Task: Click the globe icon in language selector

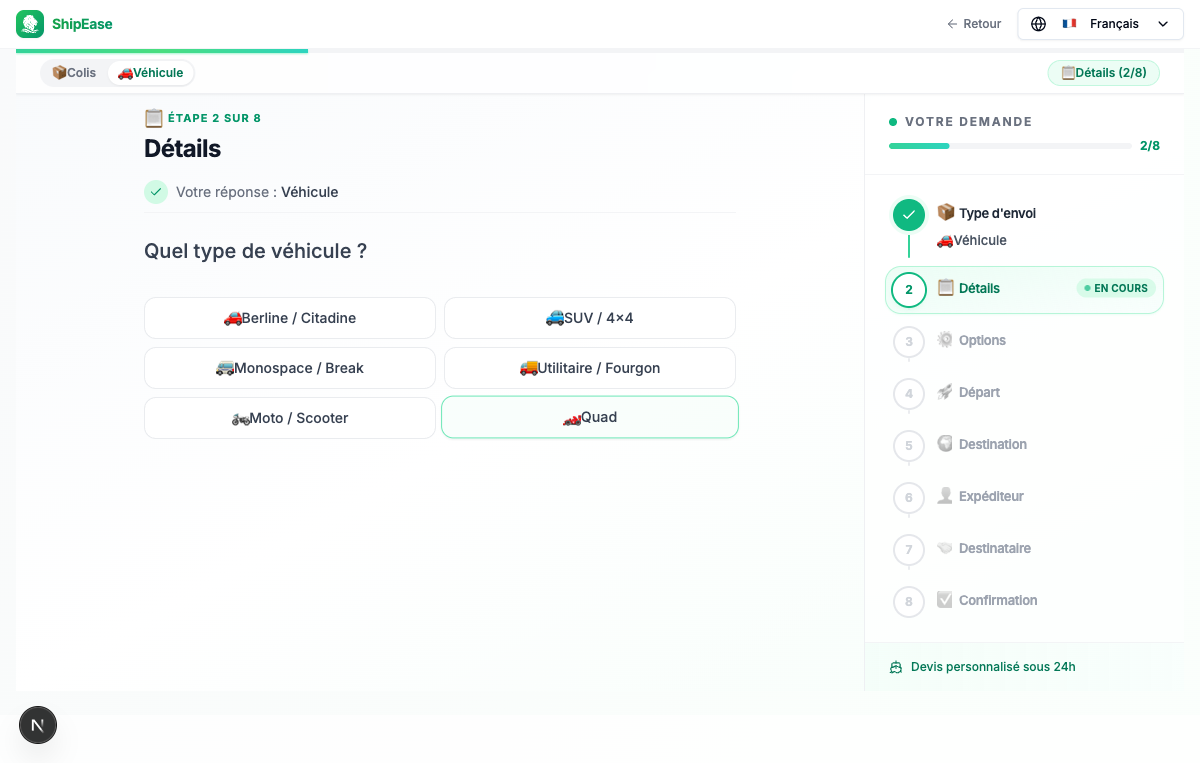Action: point(1038,24)
